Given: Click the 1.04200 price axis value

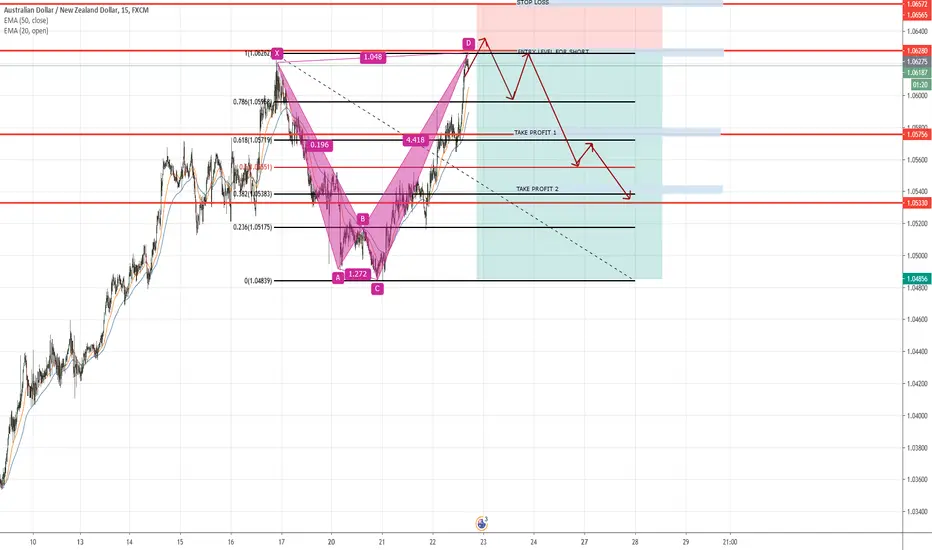Looking at the screenshot, I should pyautogui.click(x=917, y=384).
